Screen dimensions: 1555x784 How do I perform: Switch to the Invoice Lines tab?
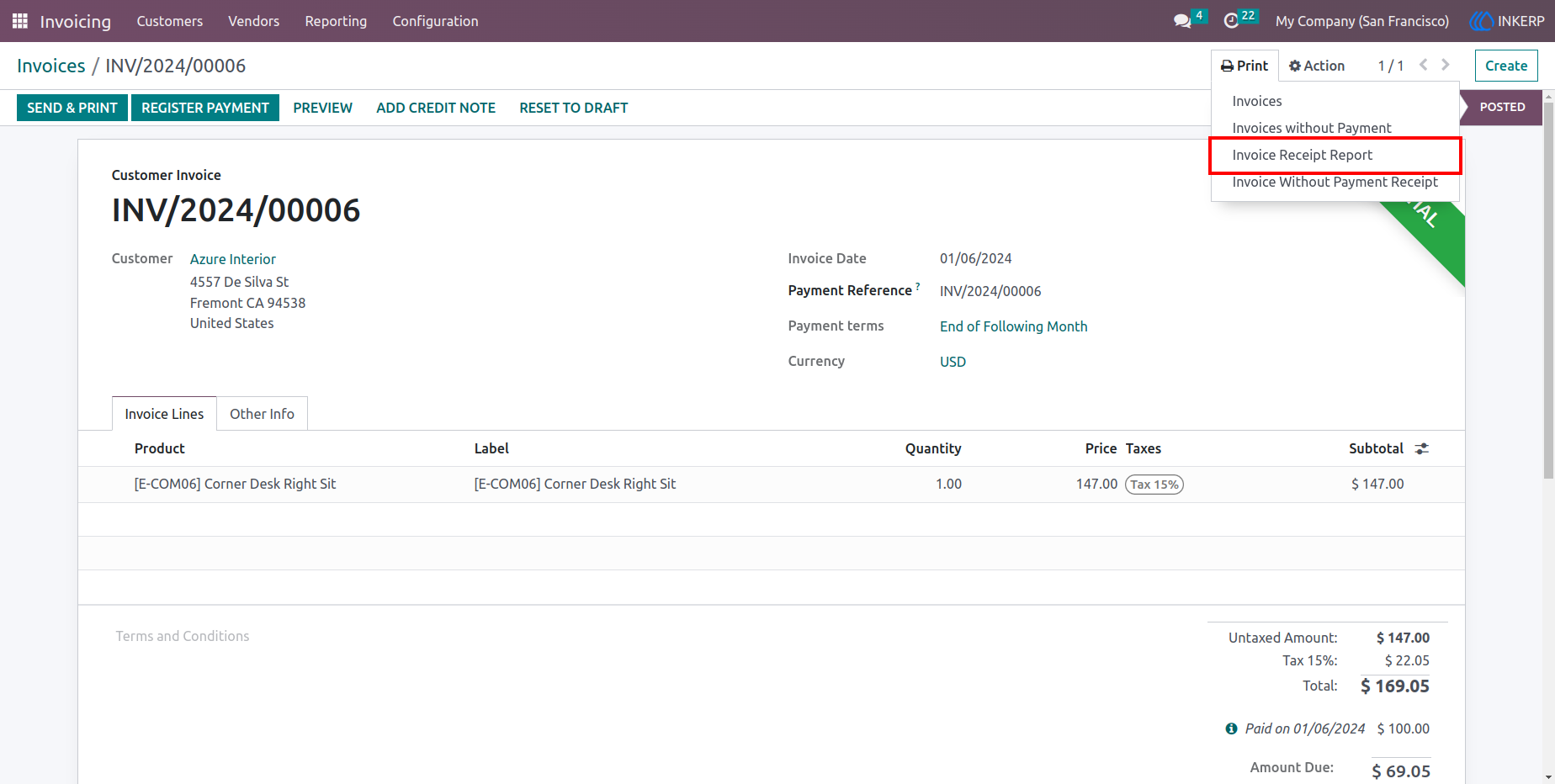[x=164, y=414]
